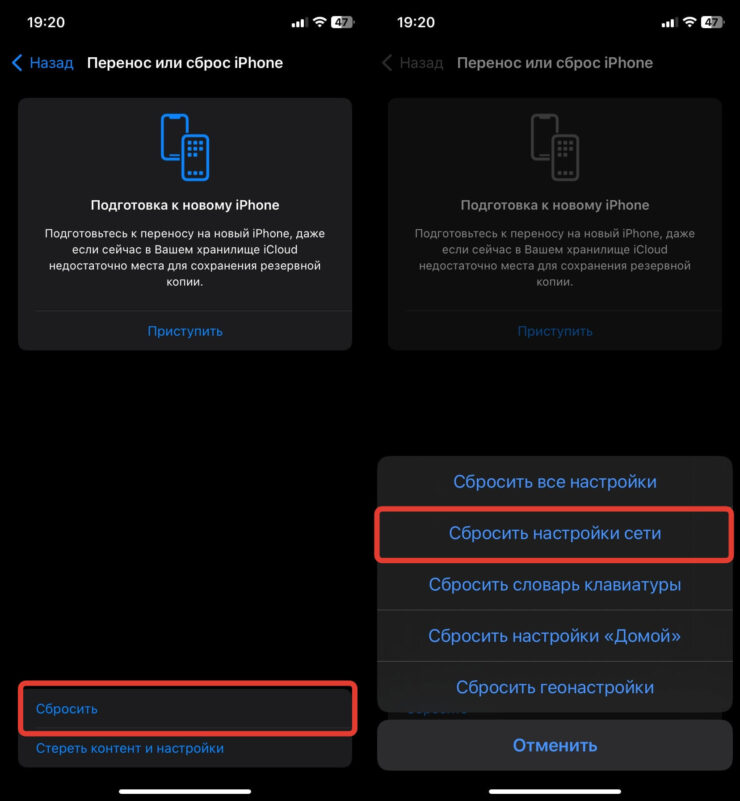Dismiss the sheet with "Отменить"
740x801 pixels.
(555, 745)
